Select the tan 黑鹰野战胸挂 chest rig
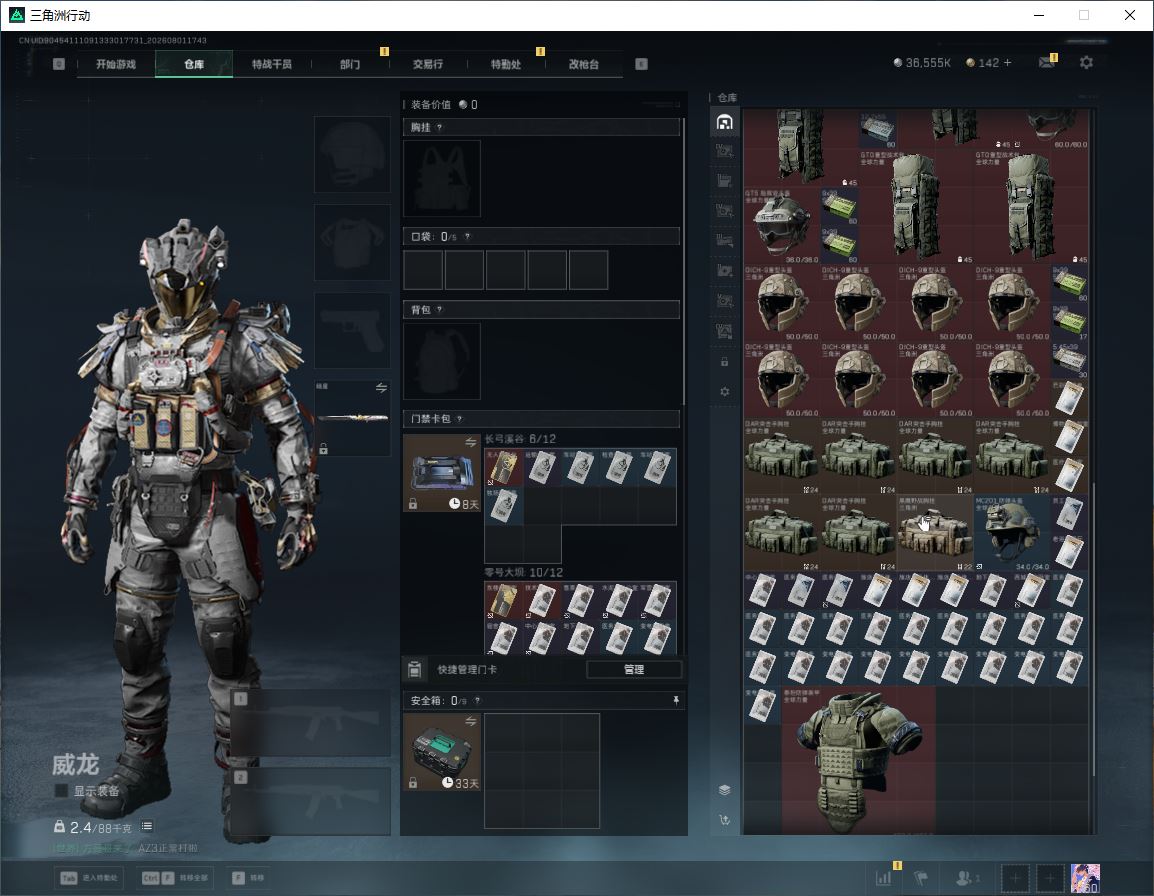Image resolution: width=1154 pixels, height=896 pixels. (x=935, y=532)
